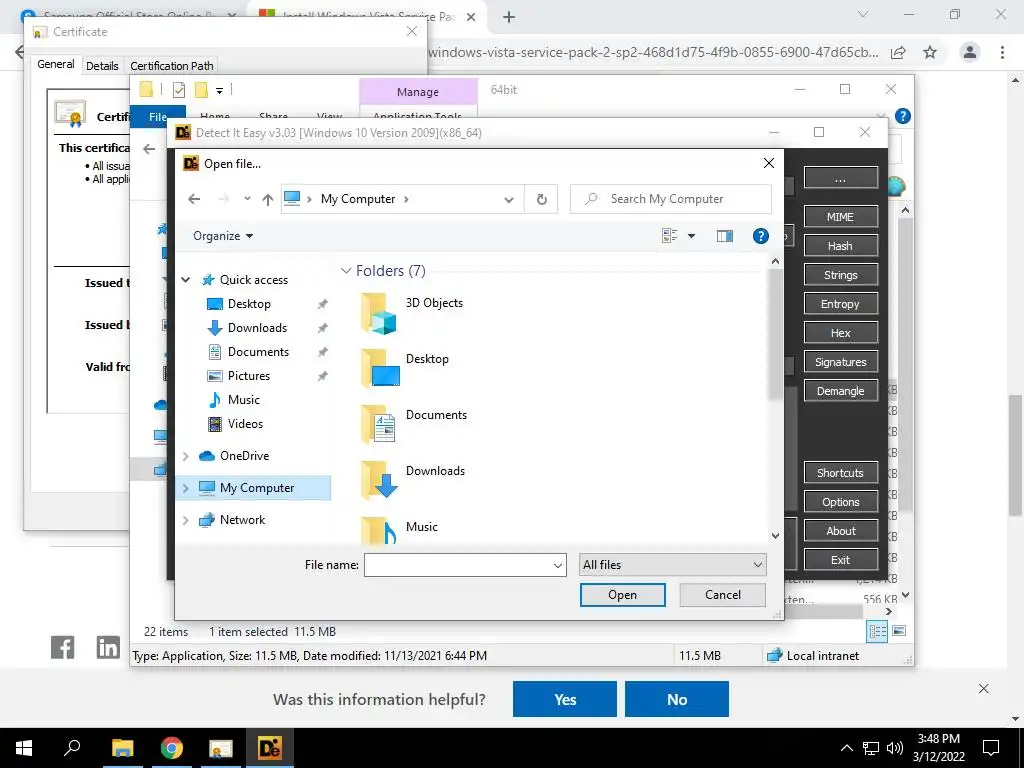Open the Manage ribbon tab in File Explorer
The image size is (1024, 768).
coord(418,92)
